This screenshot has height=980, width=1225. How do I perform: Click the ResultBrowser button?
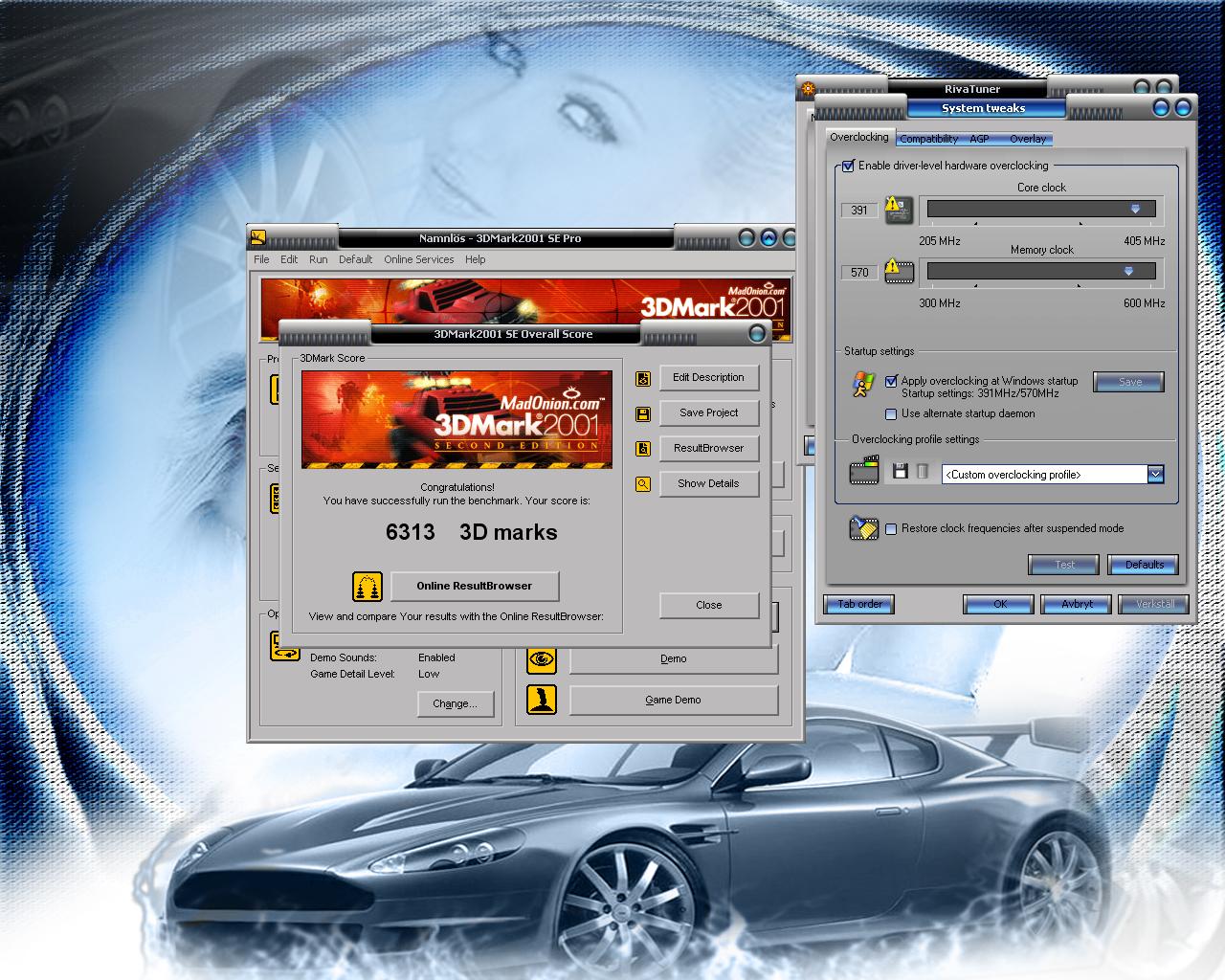(x=708, y=449)
